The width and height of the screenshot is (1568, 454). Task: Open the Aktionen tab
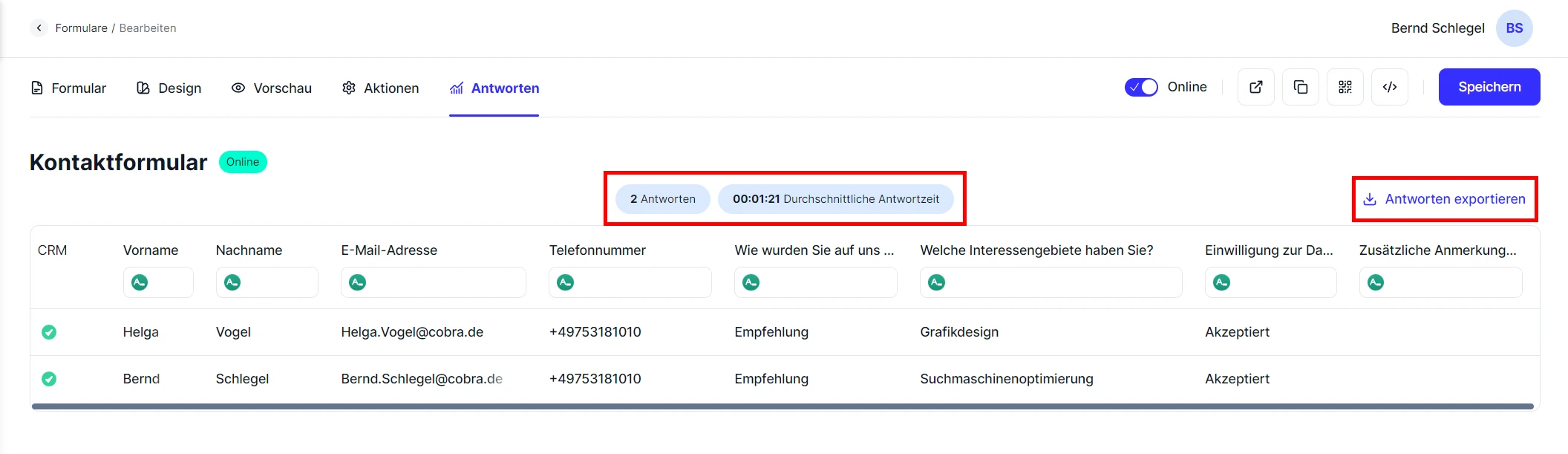pos(381,88)
